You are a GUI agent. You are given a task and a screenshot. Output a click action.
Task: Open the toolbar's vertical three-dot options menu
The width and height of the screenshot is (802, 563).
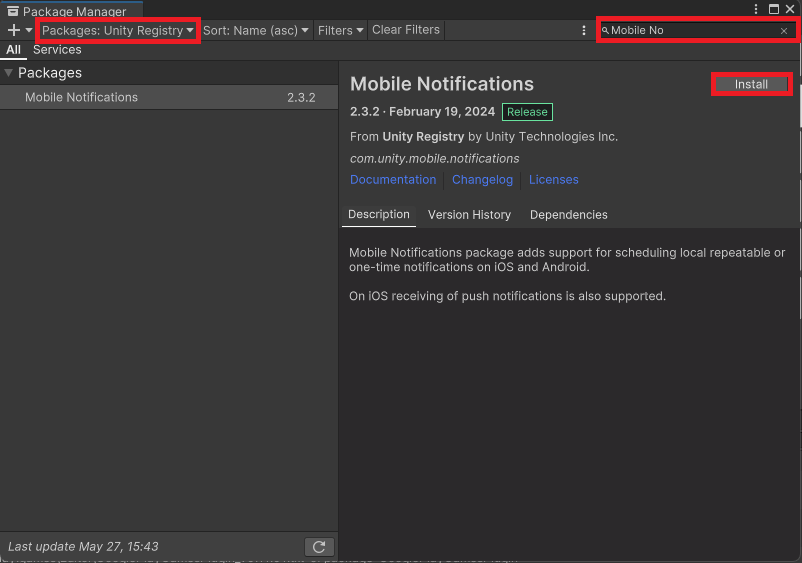(584, 30)
